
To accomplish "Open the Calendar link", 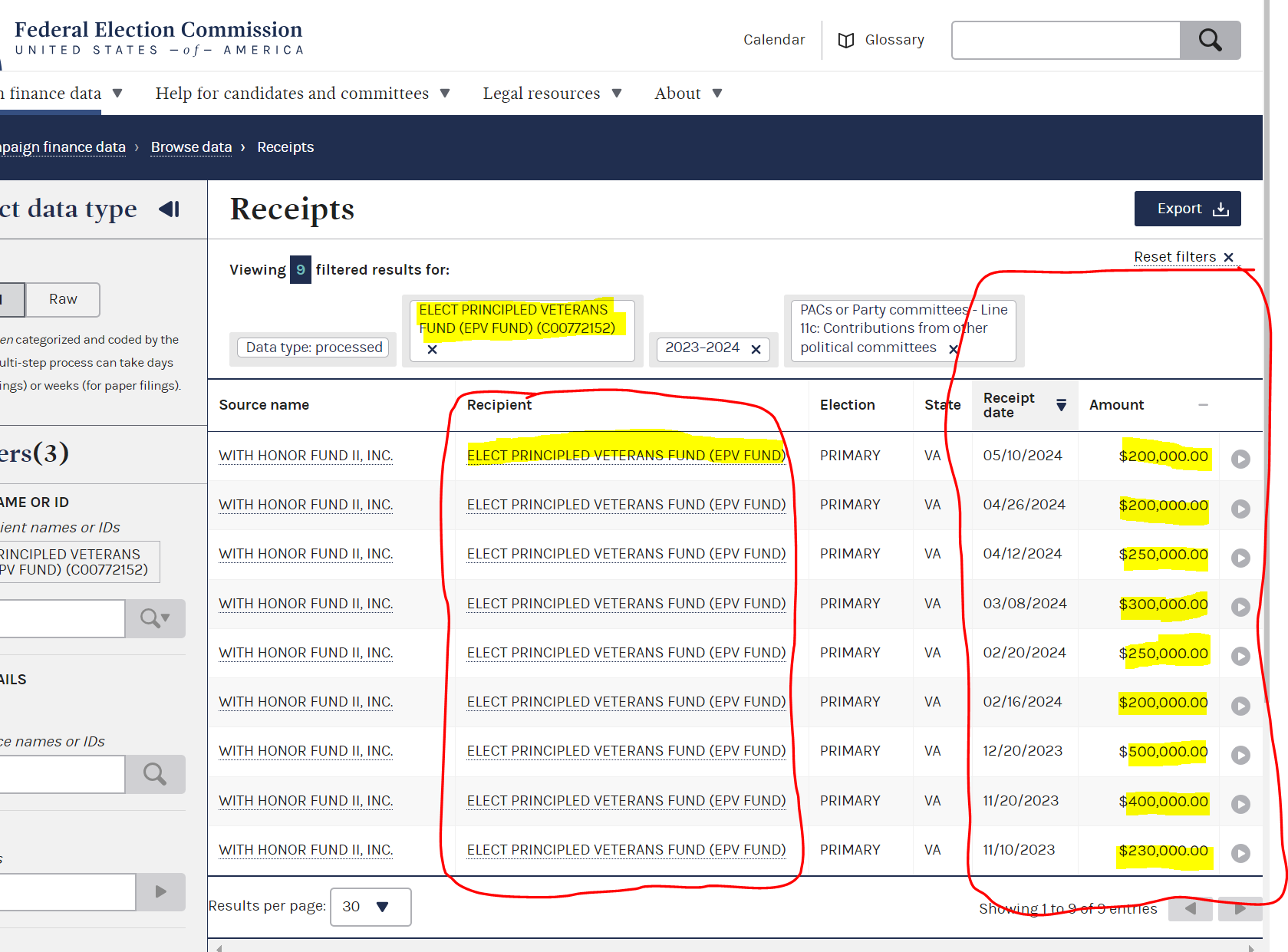I will [774, 40].
